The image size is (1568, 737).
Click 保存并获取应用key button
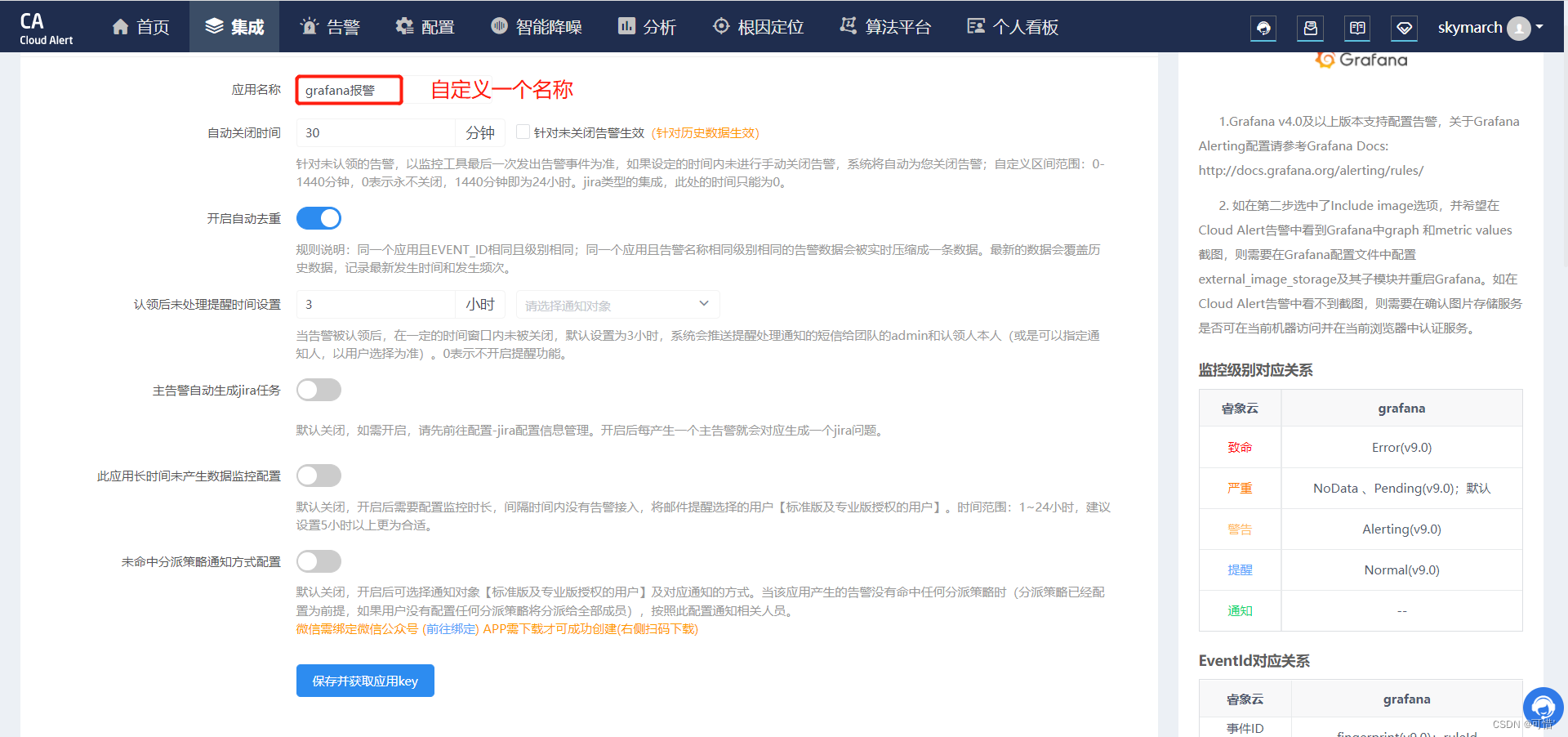pyautogui.click(x=365, y=681)
